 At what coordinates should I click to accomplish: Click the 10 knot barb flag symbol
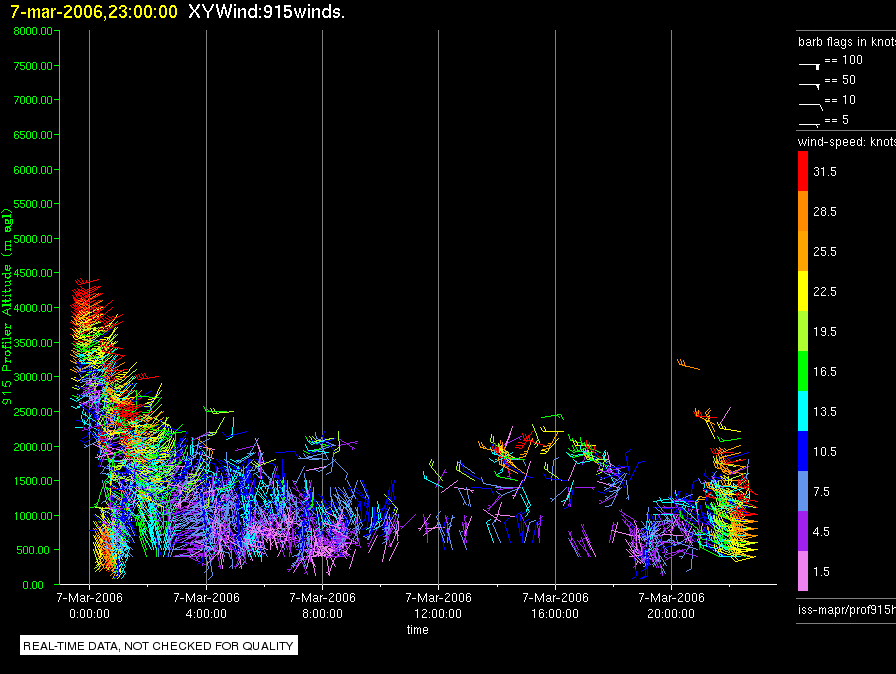coord(811,106)
